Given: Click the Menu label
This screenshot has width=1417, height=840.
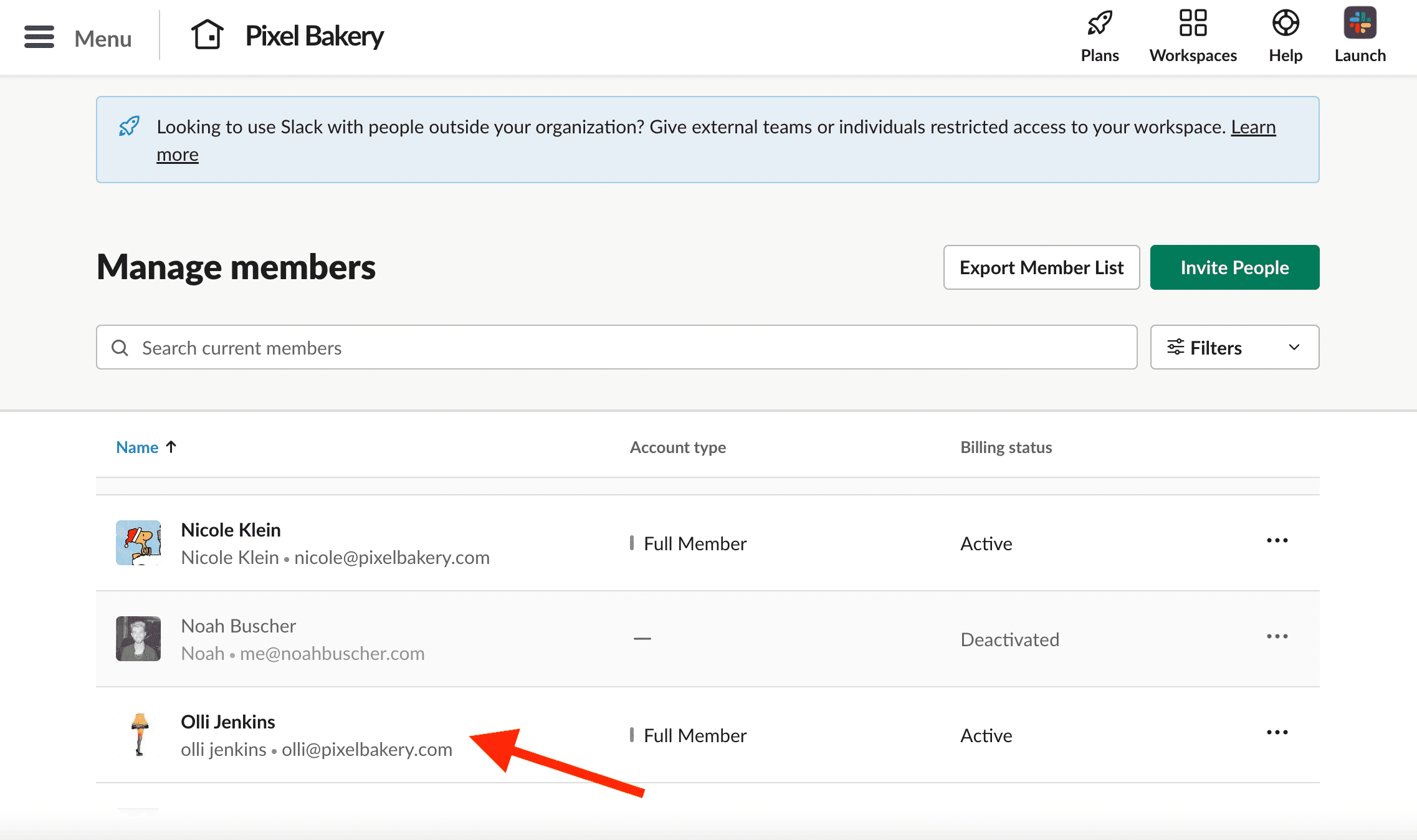Looking at the screenshot, I should tap(103, 39).
